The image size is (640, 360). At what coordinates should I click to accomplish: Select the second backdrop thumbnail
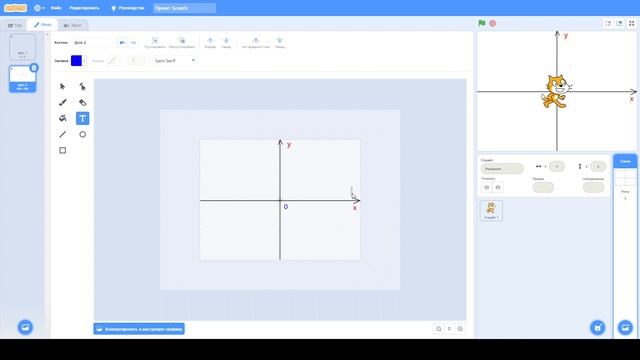click(22, 79)
